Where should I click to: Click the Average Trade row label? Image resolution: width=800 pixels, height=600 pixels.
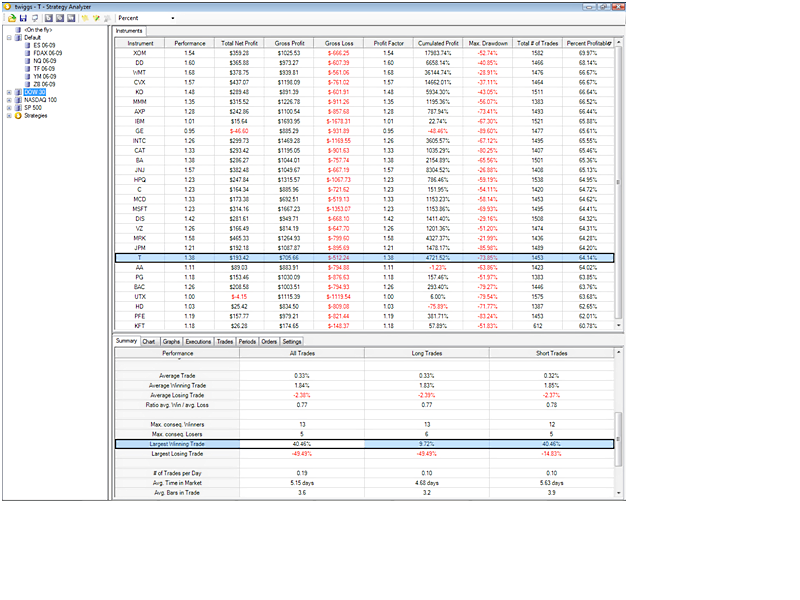click(x=177, y=376)
